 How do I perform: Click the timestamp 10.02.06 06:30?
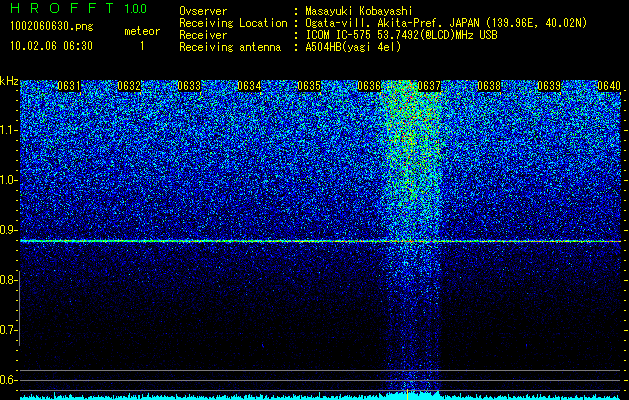[x=51, y=46]
